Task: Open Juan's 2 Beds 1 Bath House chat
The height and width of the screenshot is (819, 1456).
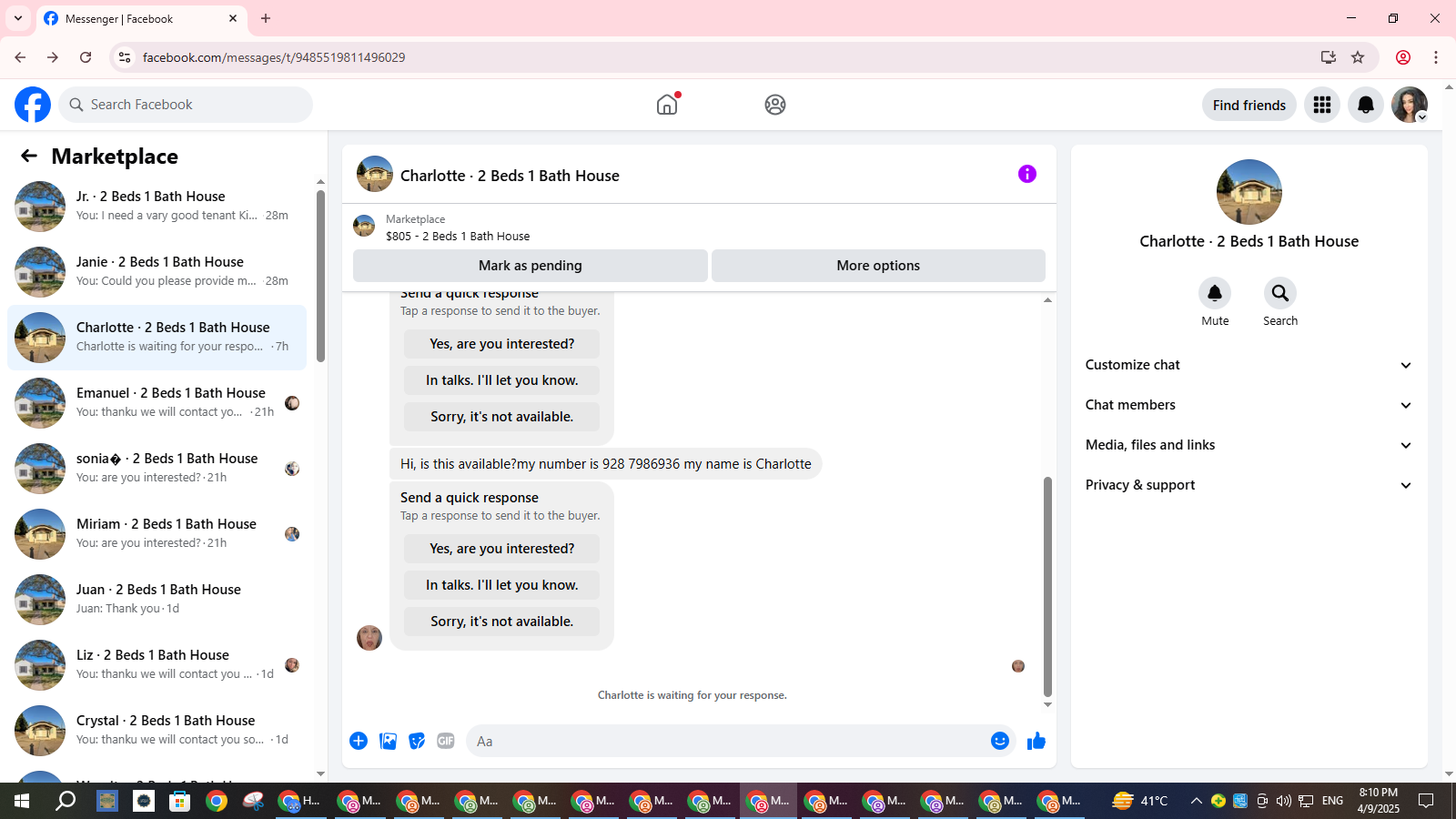Action: click(x=157, y=600)
